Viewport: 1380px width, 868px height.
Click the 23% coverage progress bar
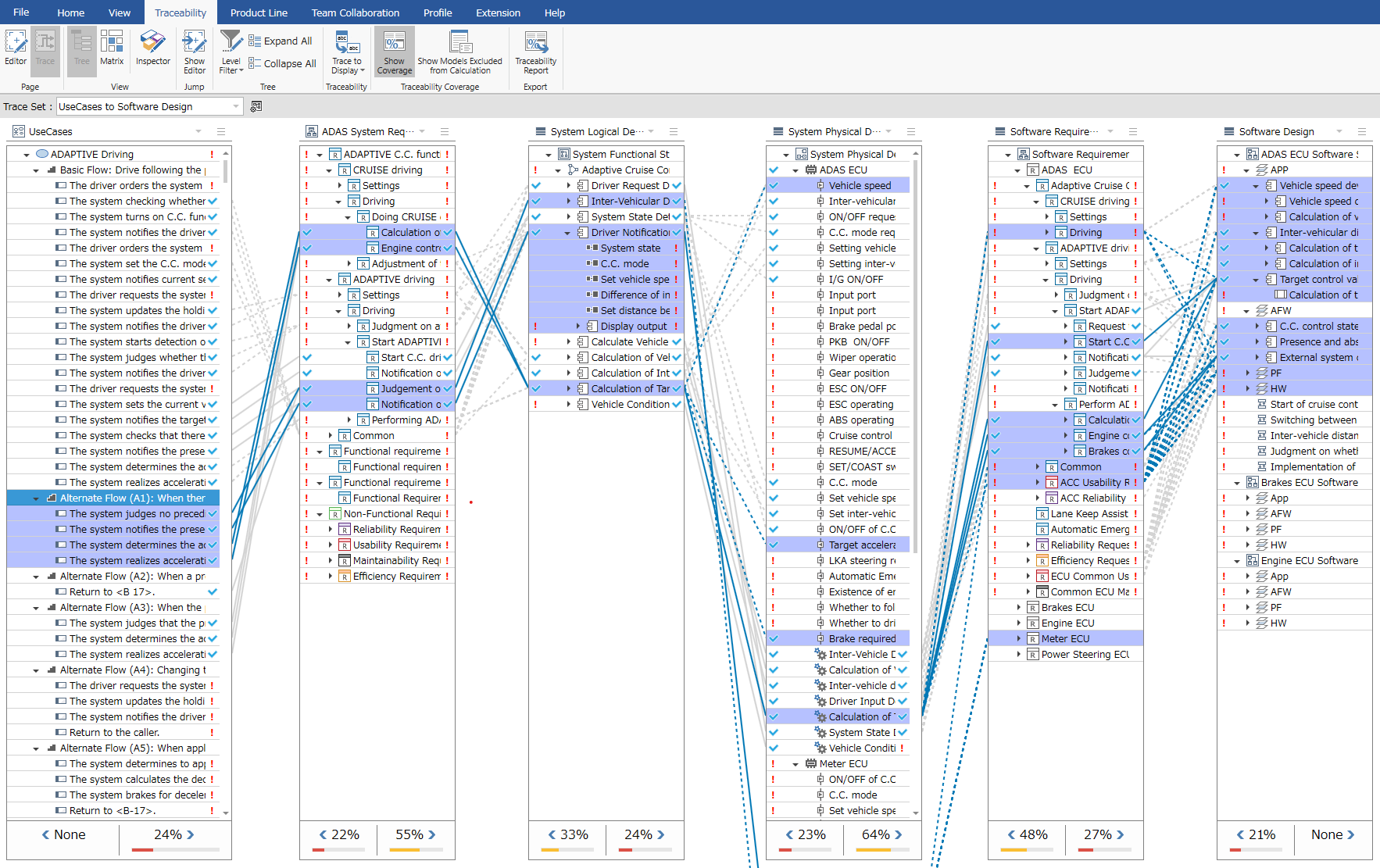pyautogui.click(x=804, y=849)
